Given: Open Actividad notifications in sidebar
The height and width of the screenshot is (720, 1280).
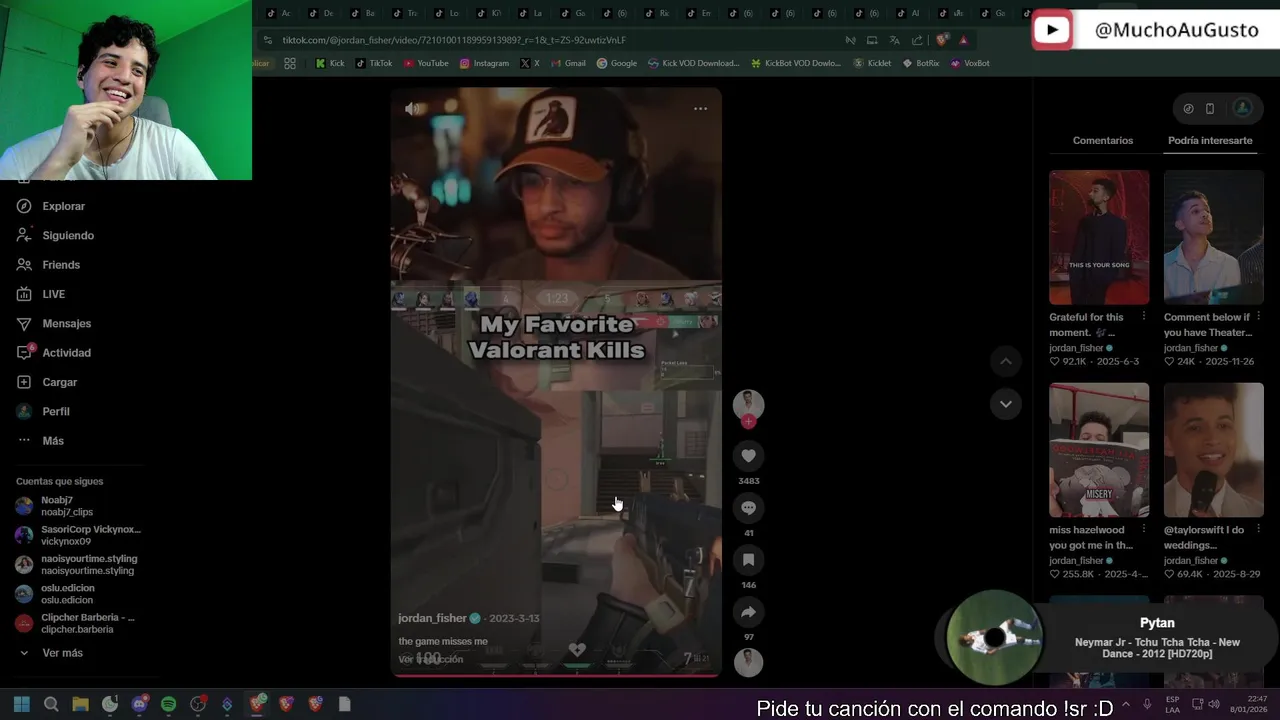Looking at the screenshot, I should pos(55,353).
